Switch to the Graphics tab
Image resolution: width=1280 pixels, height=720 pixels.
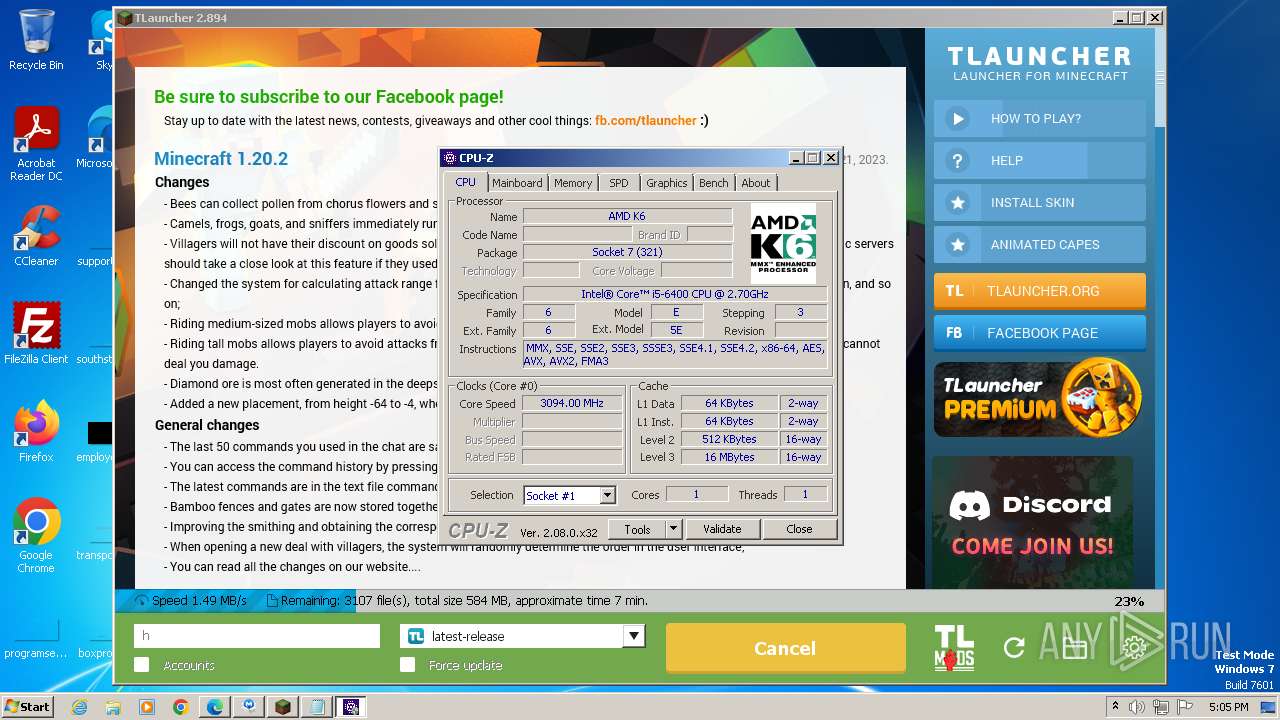667,183
